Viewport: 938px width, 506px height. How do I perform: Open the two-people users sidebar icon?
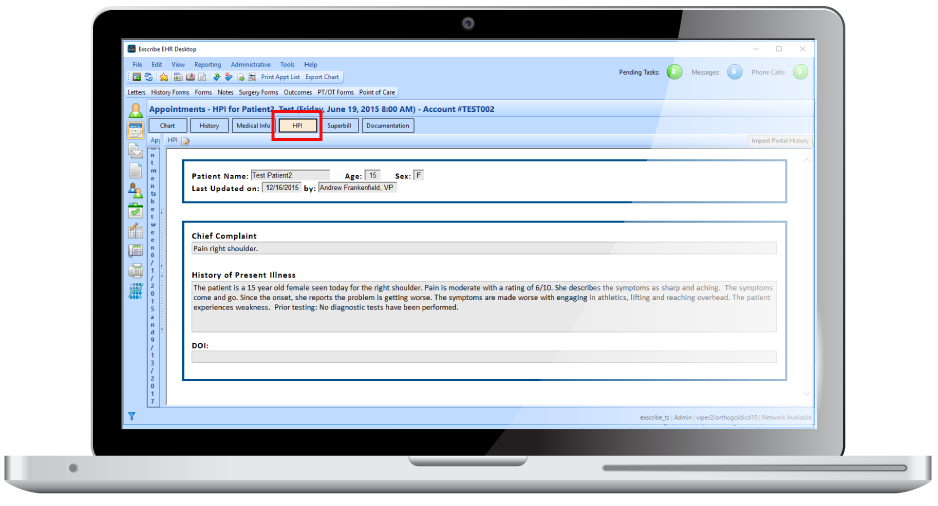136,190
